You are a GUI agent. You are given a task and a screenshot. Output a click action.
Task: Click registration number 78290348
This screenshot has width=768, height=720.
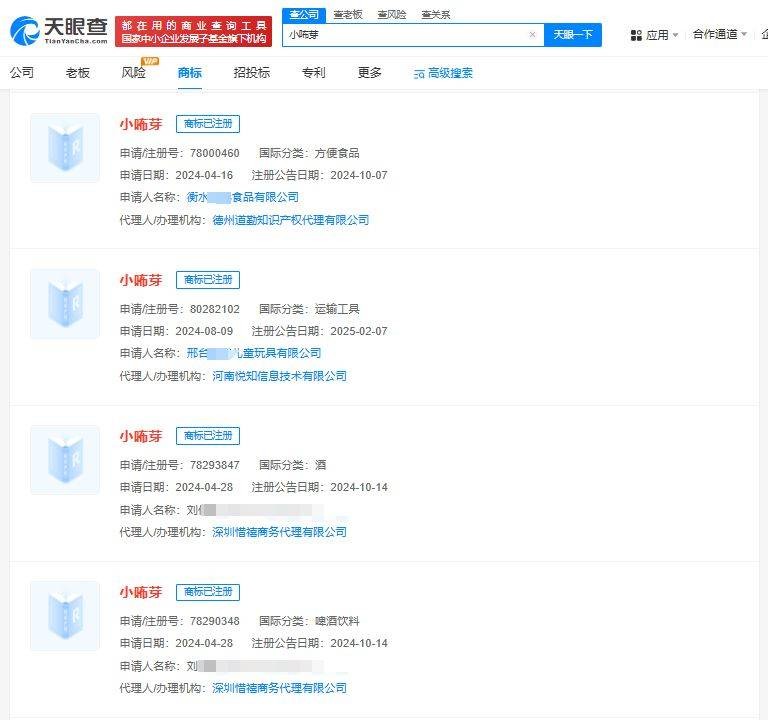point(215,621)
